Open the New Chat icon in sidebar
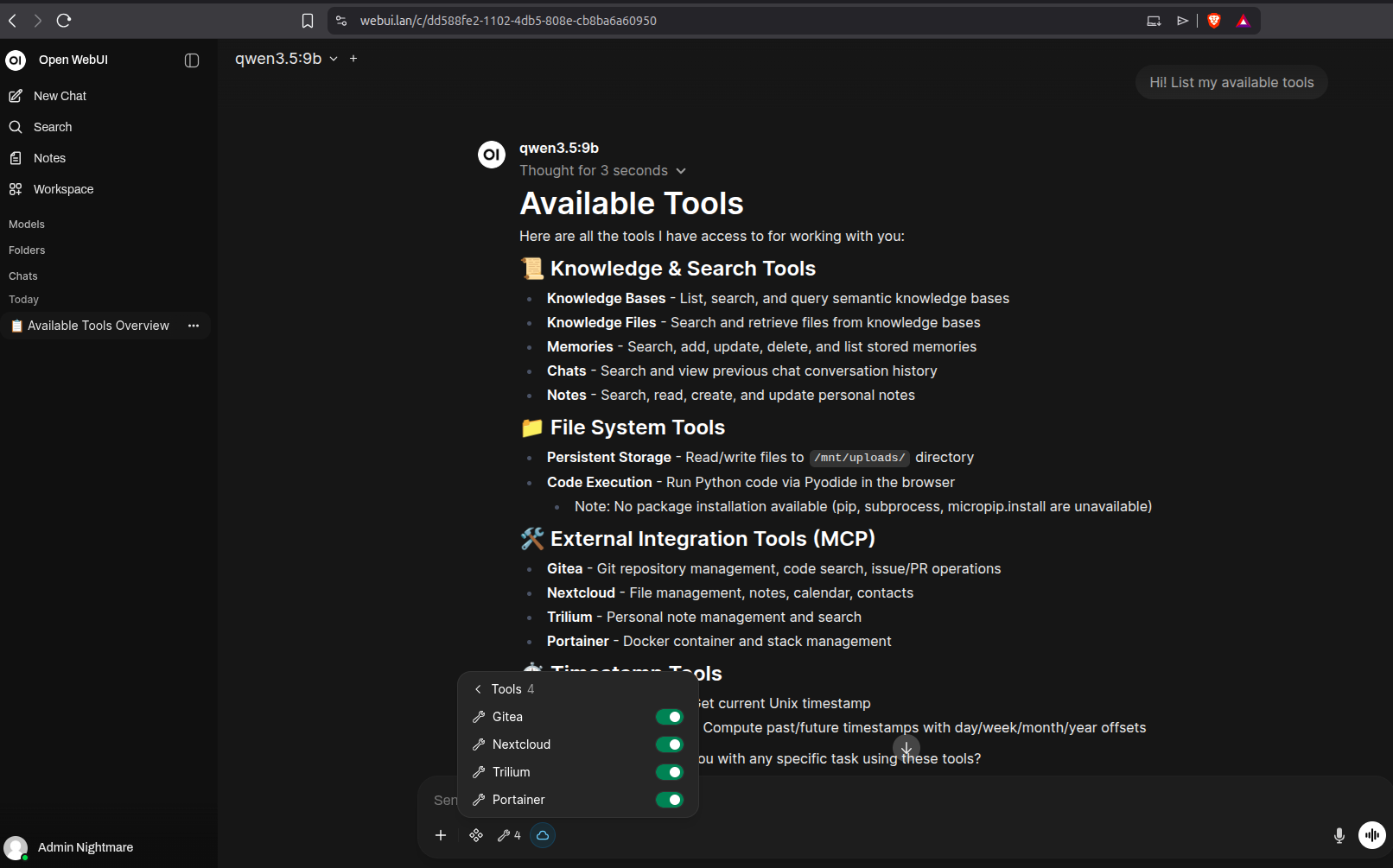Viewport: 1393px width, 868px height. (x=16, y=96)
